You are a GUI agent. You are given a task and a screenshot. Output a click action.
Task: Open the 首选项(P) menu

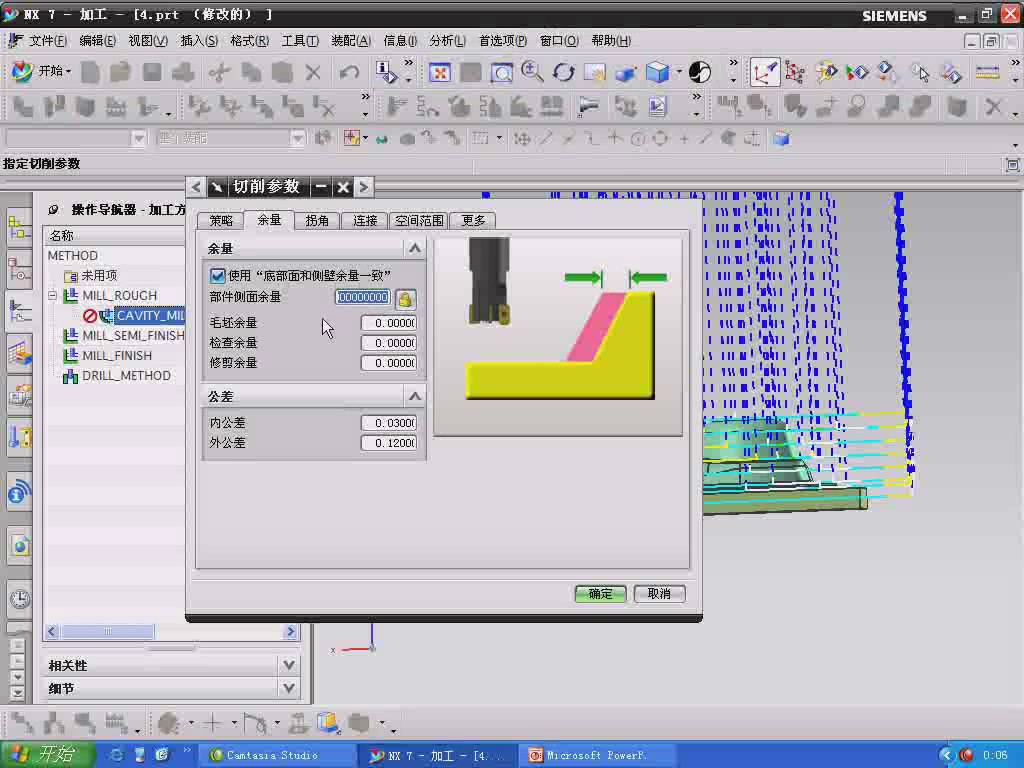click(x=503, y=41)
